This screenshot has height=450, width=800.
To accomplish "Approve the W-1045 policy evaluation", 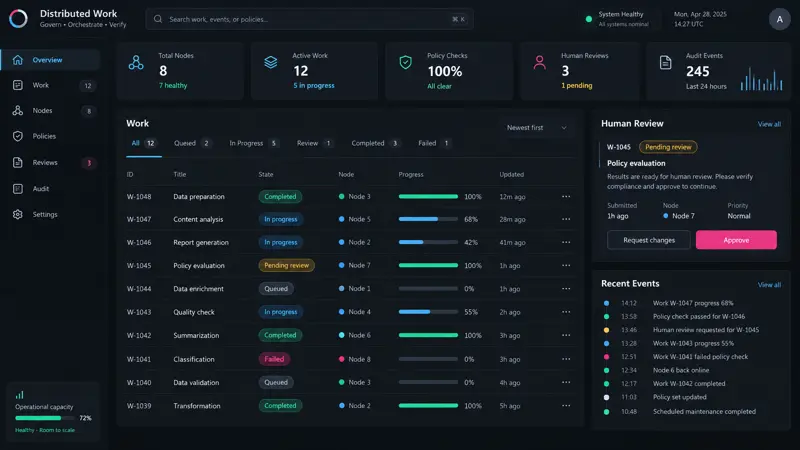I will 736,240.
